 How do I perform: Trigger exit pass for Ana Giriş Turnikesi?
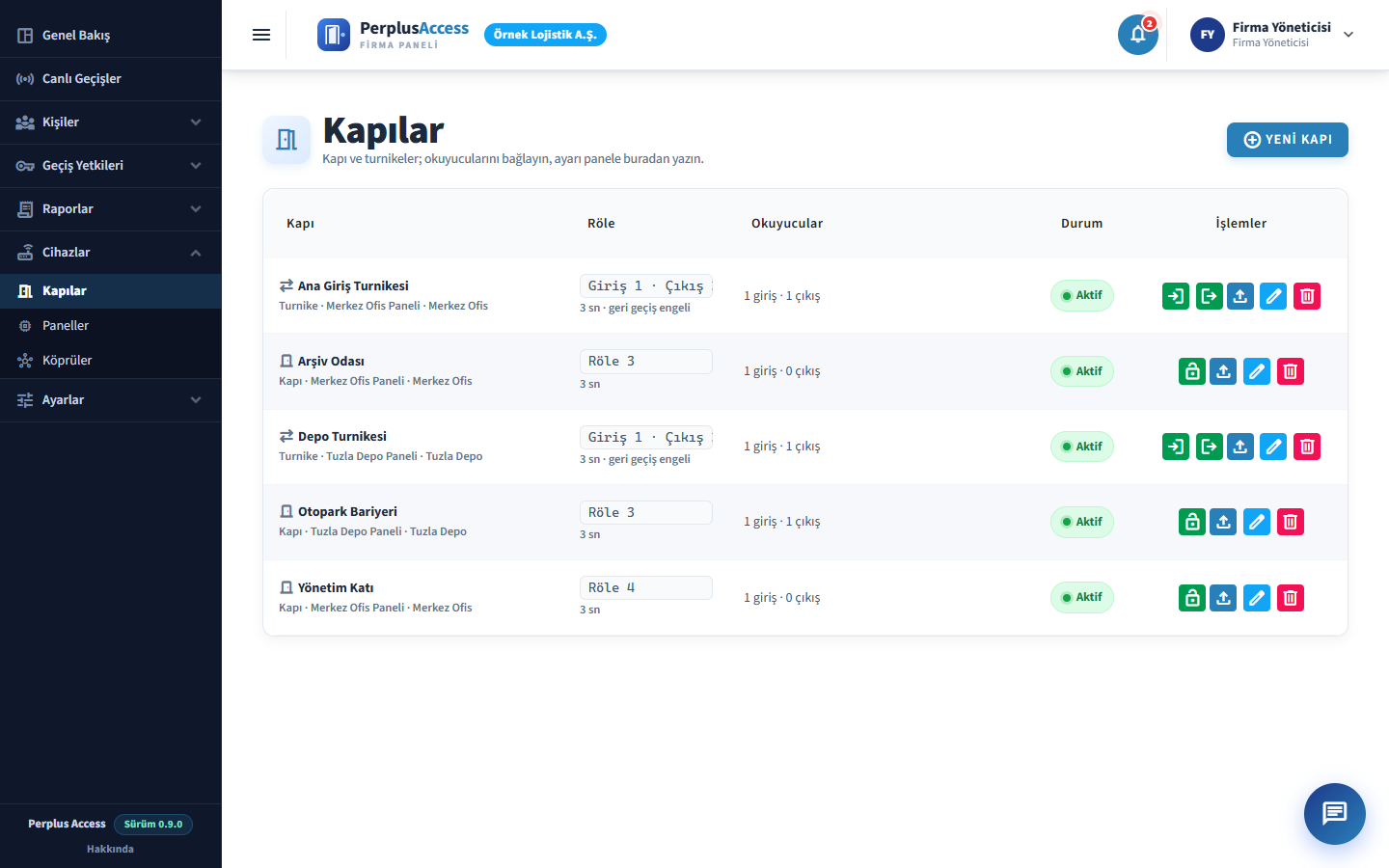pos(1209,296)
